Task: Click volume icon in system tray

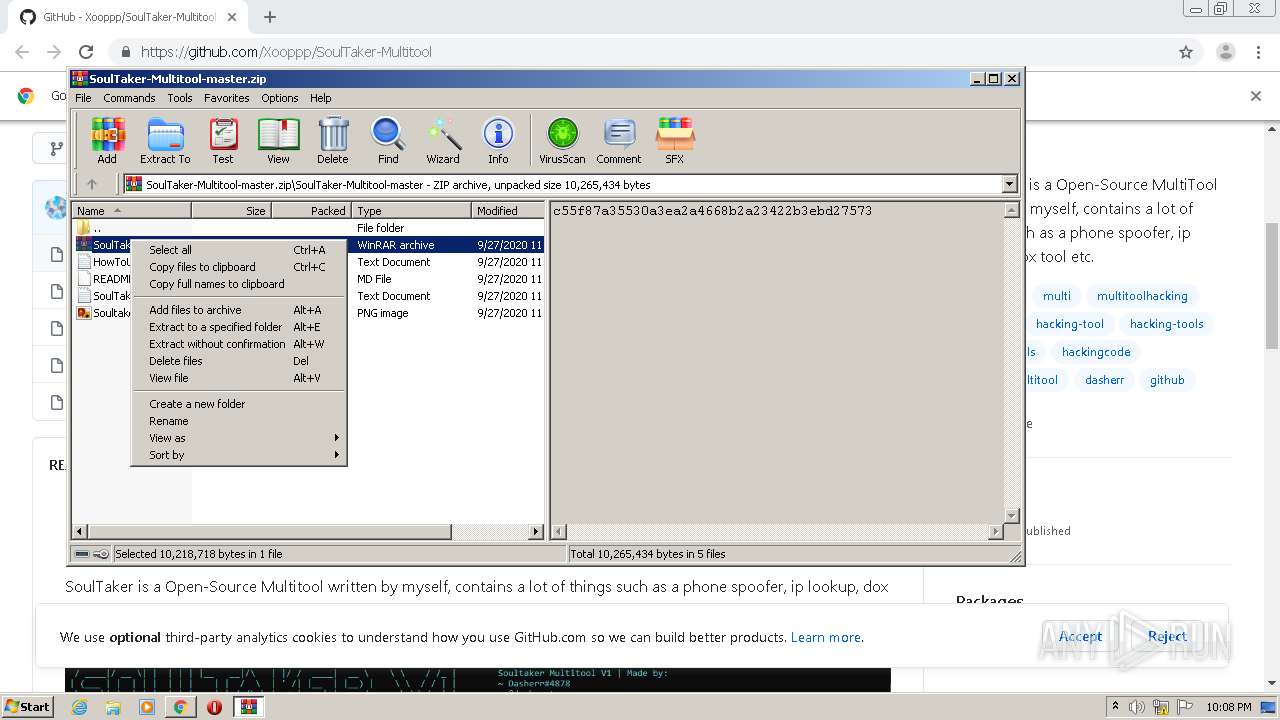Action: point(1137,707)
